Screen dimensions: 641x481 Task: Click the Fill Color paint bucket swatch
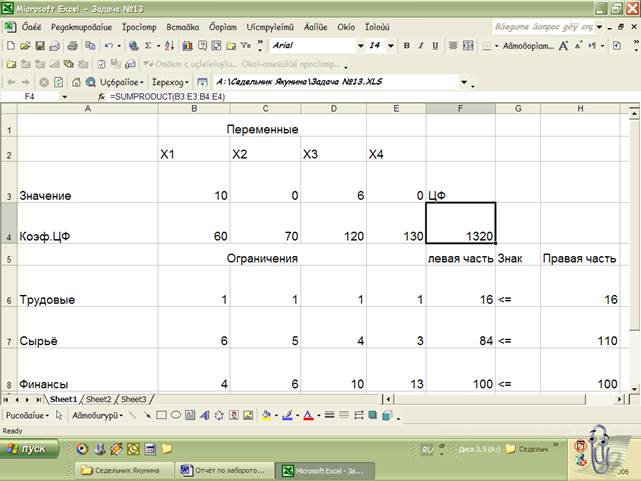(x=265, y=414)
